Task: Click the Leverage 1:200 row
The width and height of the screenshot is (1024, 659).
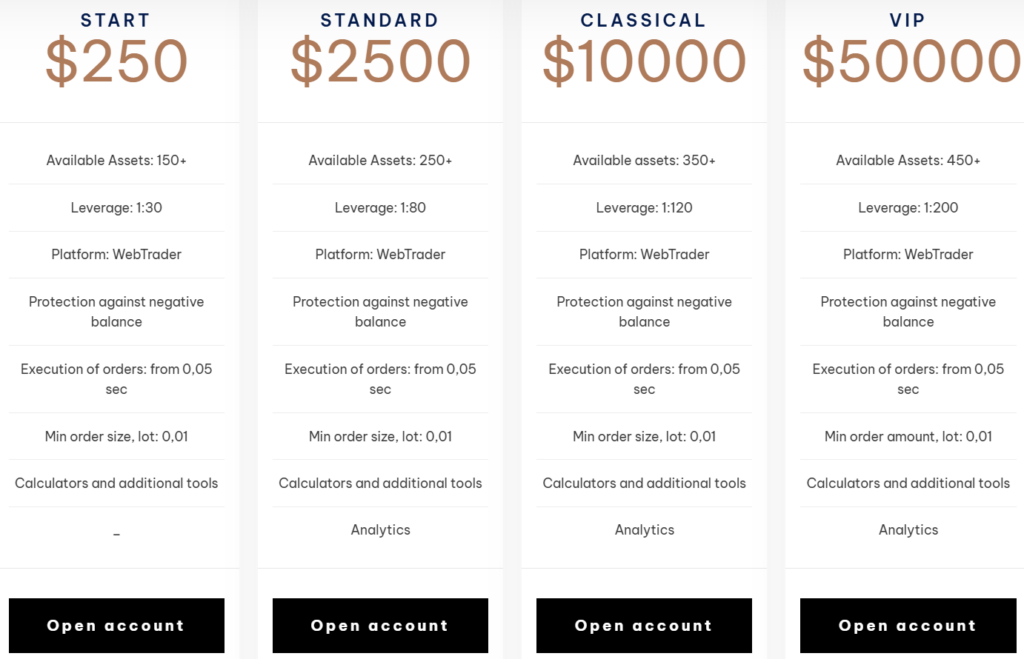Action: tap(908, 208)
